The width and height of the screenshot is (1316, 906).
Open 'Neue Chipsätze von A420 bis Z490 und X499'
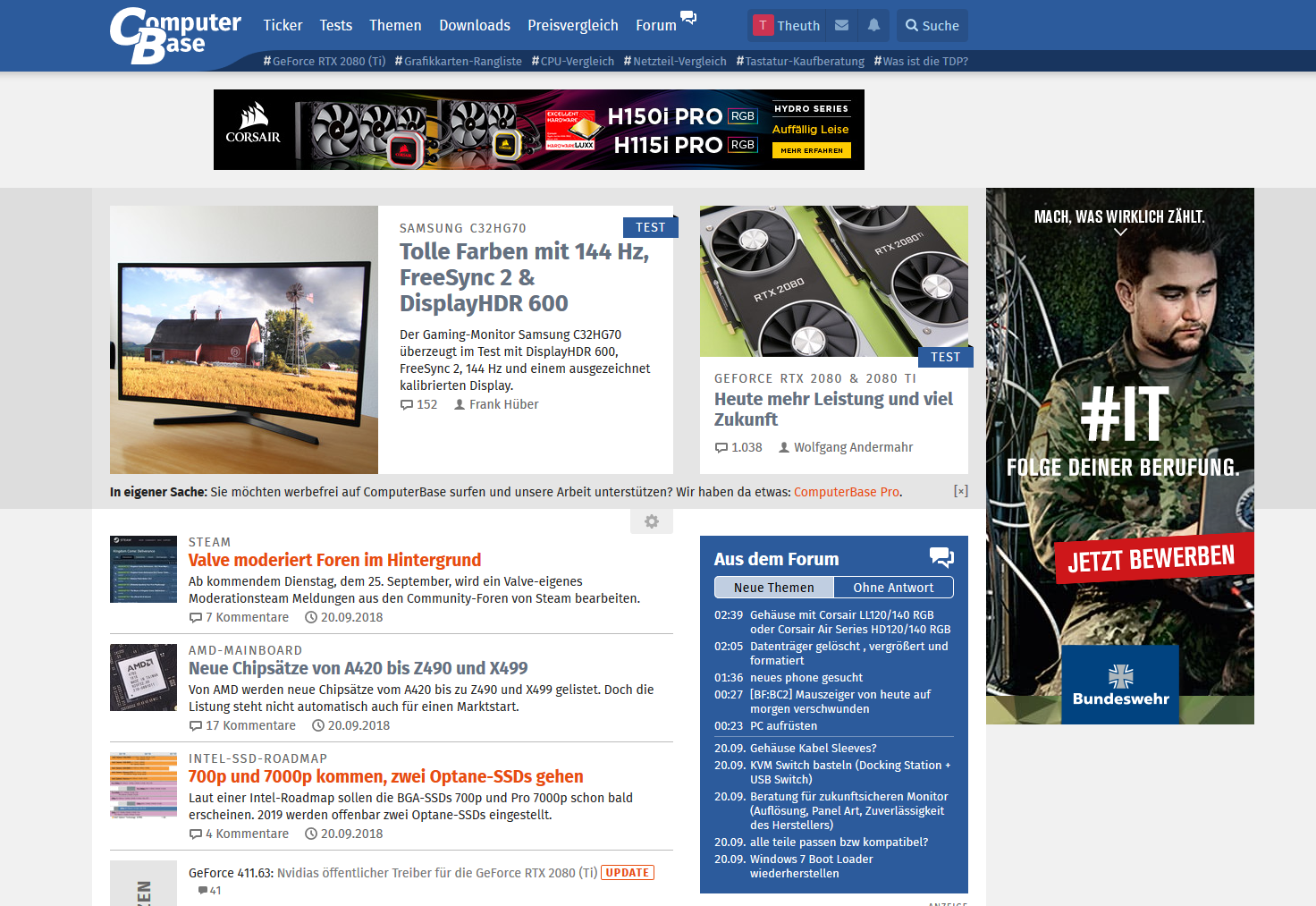(x=358, y=668)
